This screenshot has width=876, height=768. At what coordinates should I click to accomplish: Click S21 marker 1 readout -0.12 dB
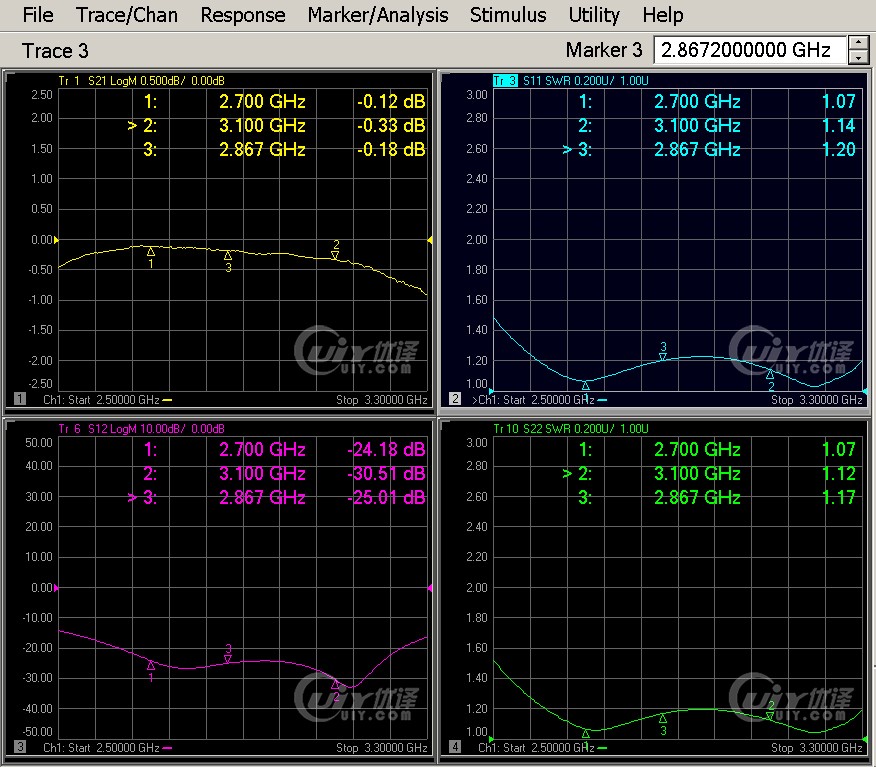391,101
